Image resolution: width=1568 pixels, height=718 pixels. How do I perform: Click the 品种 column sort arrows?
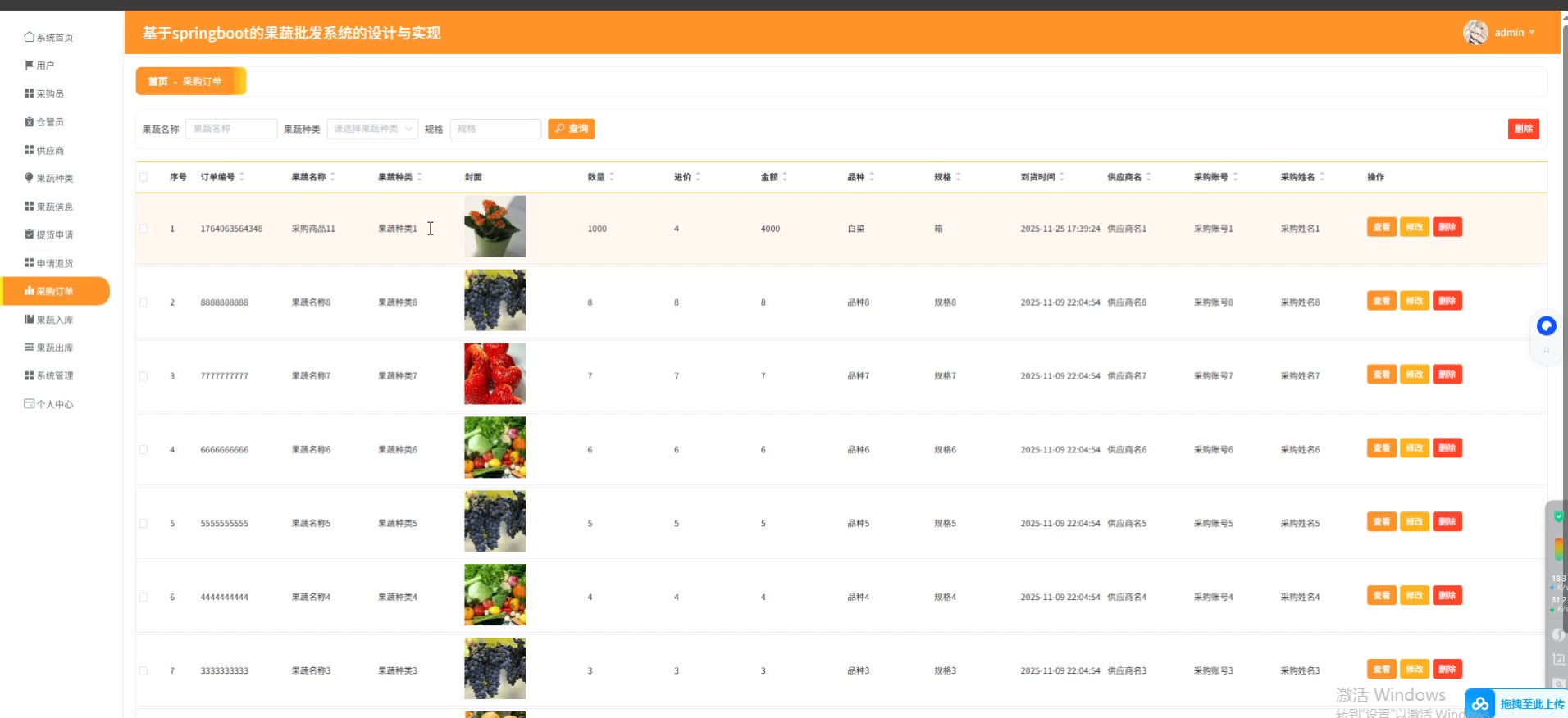(872, 177)
